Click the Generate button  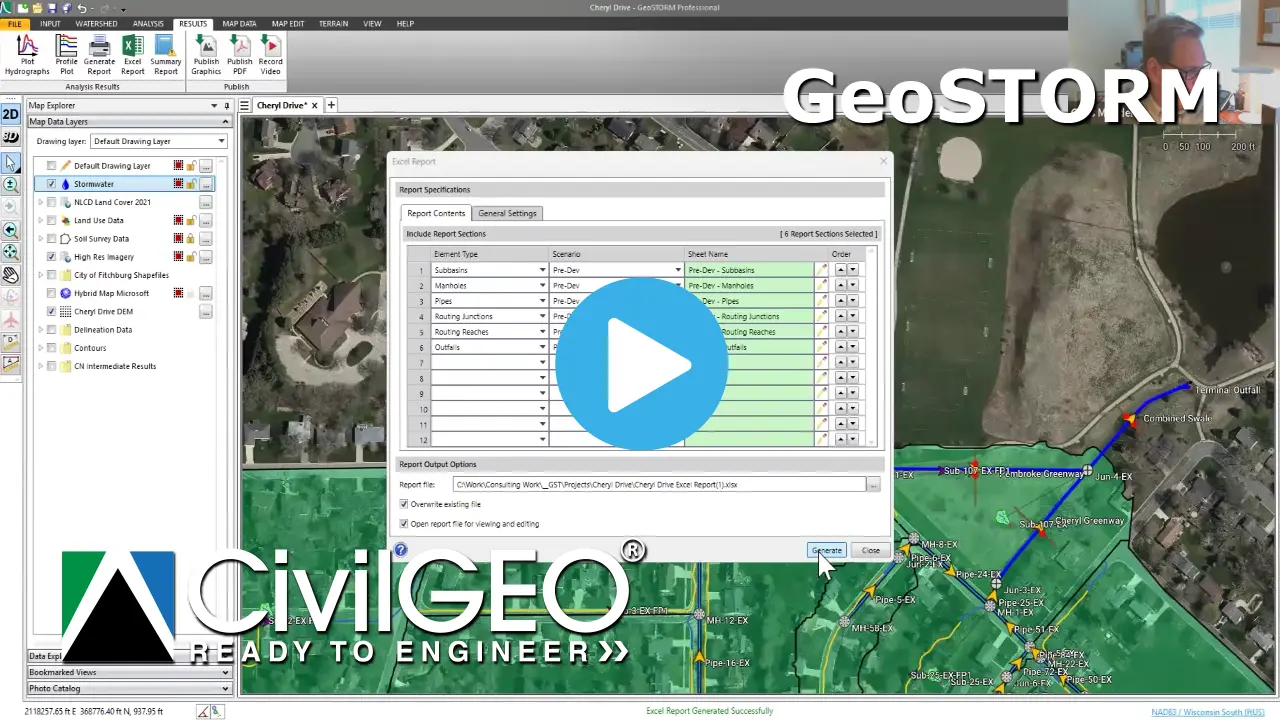[826, 550]
